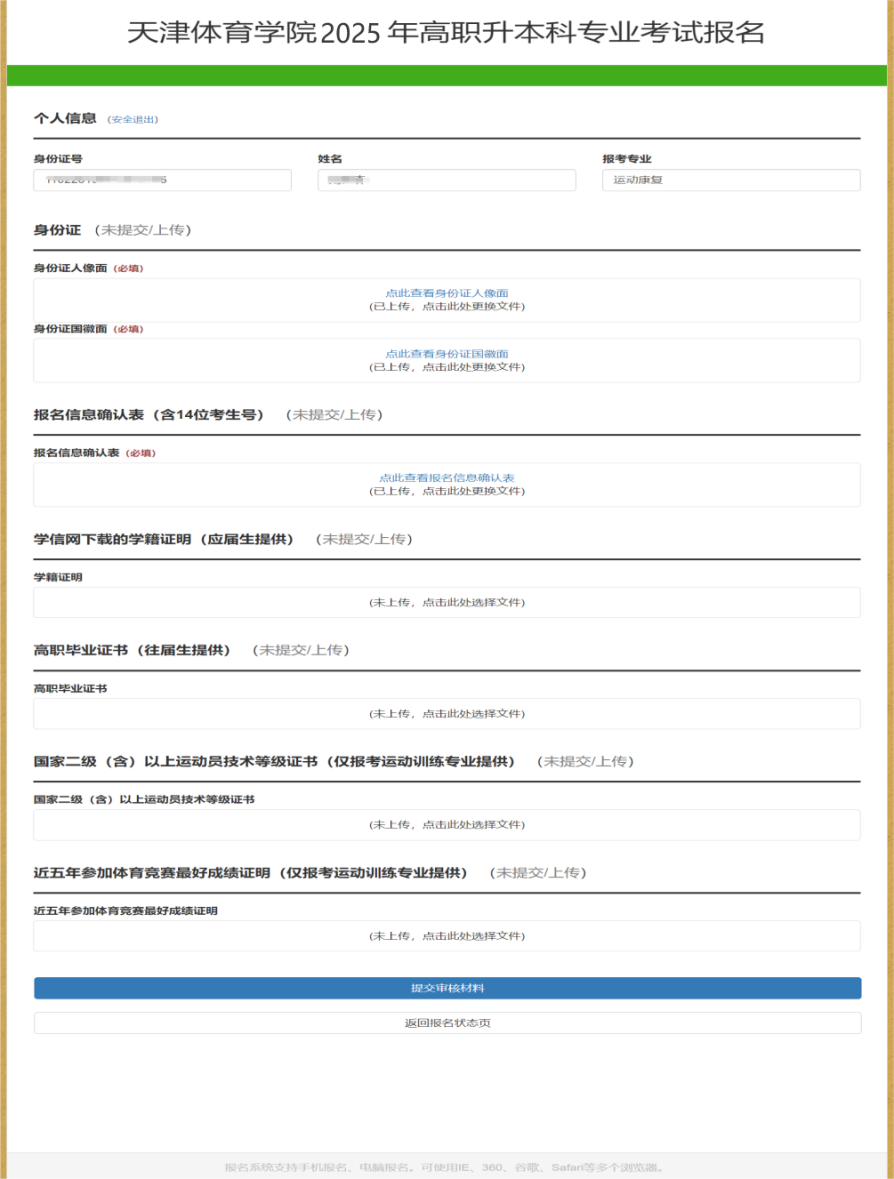The width and height of the screenshot is (894, 1179).
Task: Click the footer browser support notice
Action: pos(446,1167)
